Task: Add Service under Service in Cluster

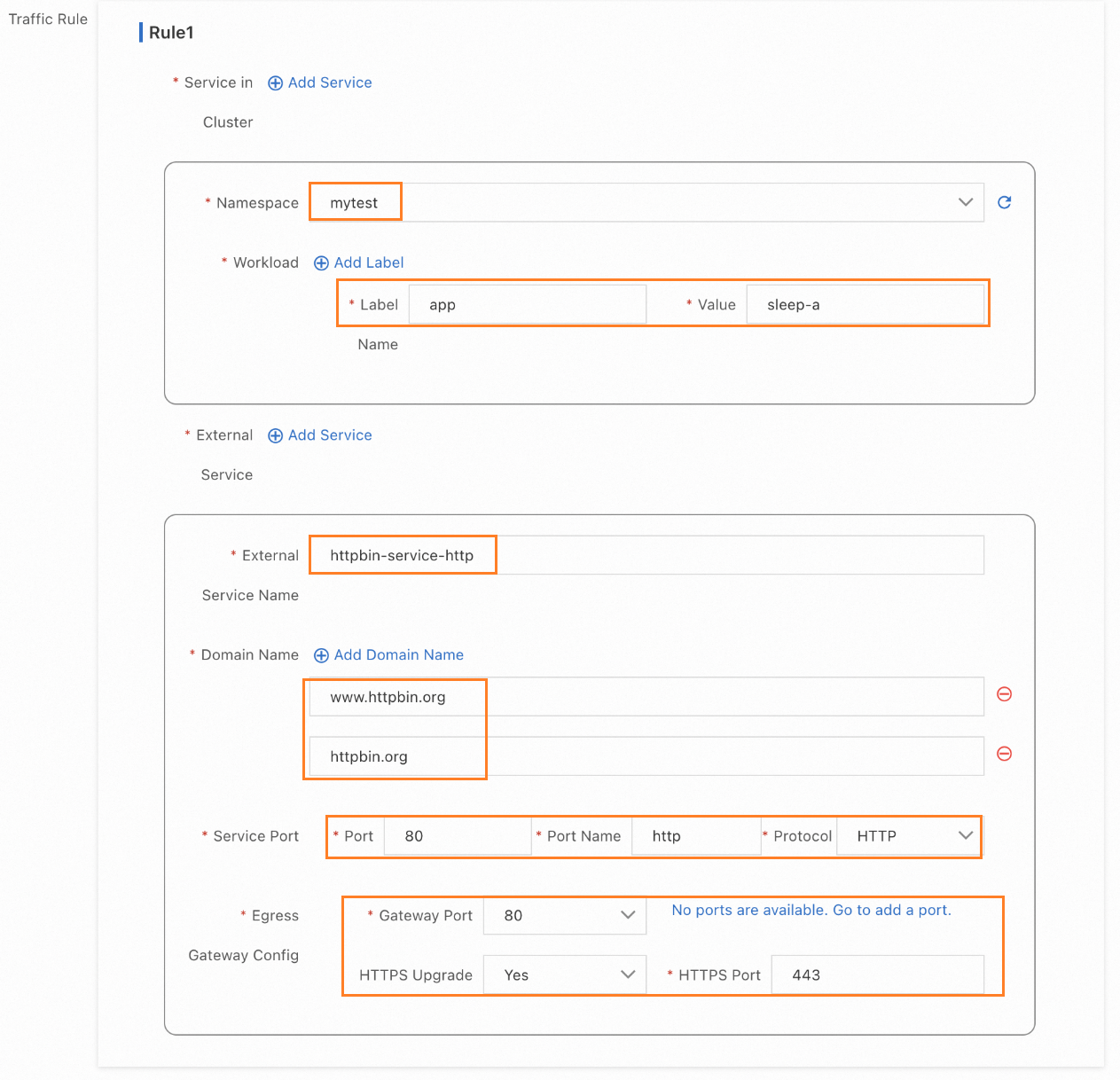Action: [320, 82]
